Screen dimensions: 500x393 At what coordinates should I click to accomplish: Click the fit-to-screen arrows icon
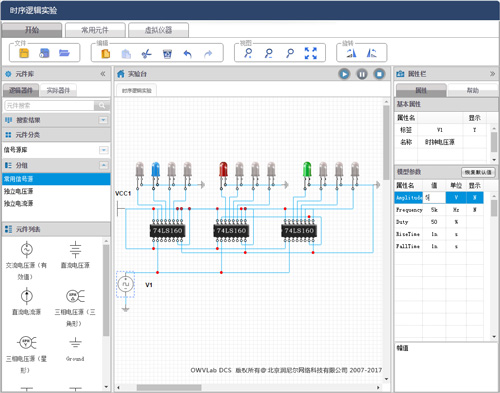(311, 53)
